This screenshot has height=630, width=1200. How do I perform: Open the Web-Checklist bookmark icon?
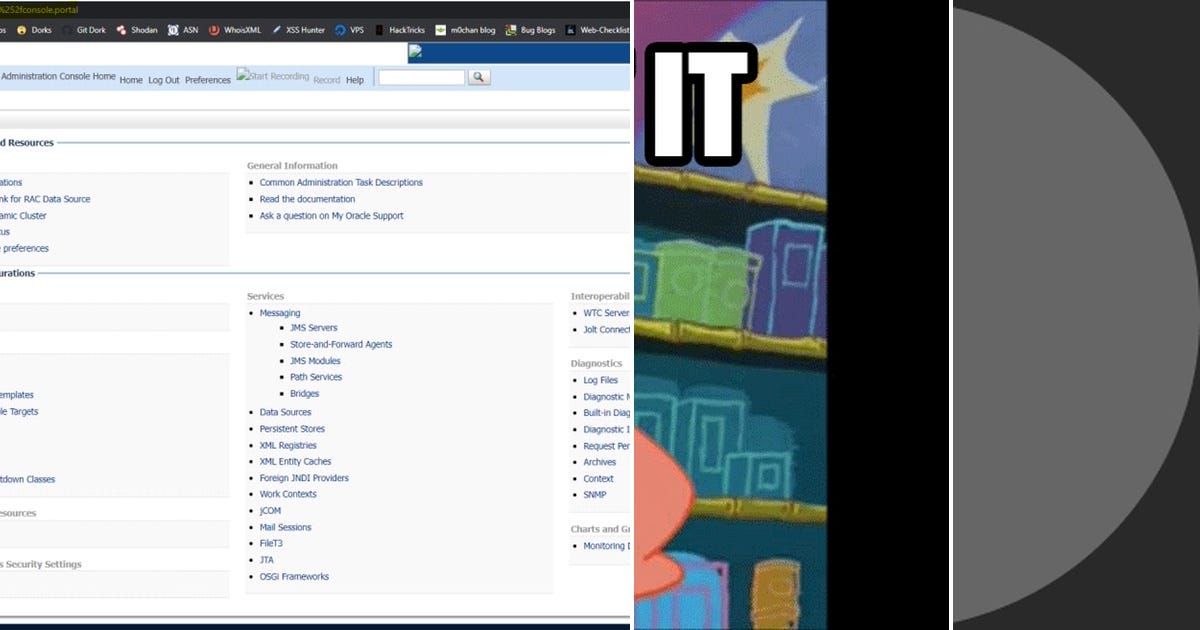point(570,30)
